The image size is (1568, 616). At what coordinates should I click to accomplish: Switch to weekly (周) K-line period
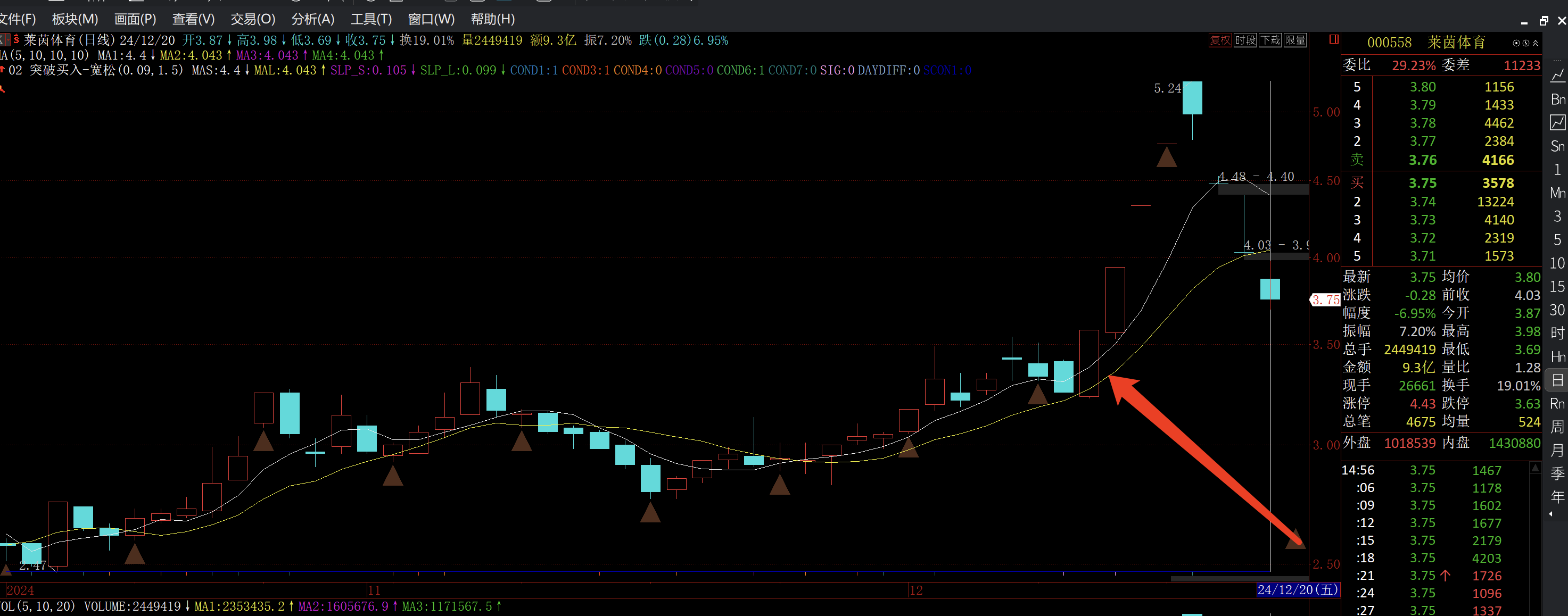[x=1558, y=427]
